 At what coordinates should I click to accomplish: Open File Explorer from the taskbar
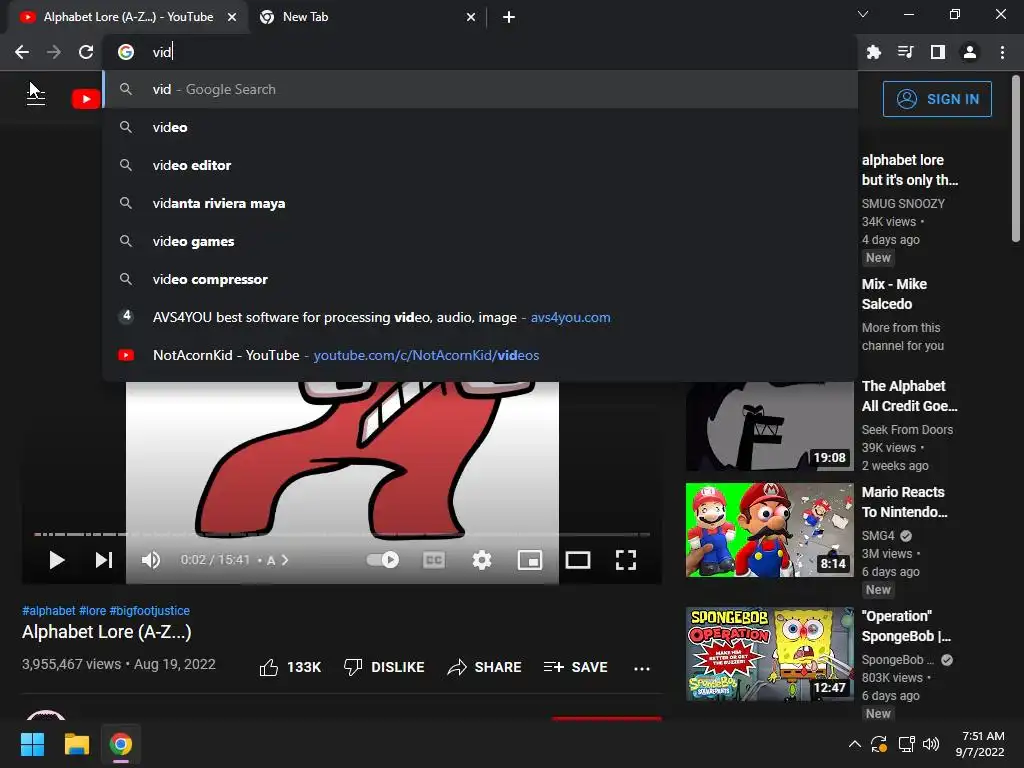(76, 744)
